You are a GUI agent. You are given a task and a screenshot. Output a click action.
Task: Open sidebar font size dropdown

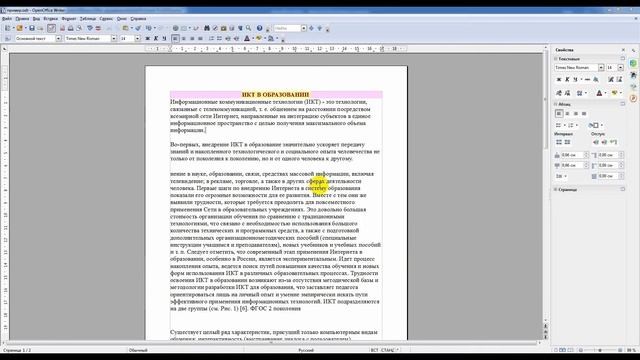click(621, 67)
